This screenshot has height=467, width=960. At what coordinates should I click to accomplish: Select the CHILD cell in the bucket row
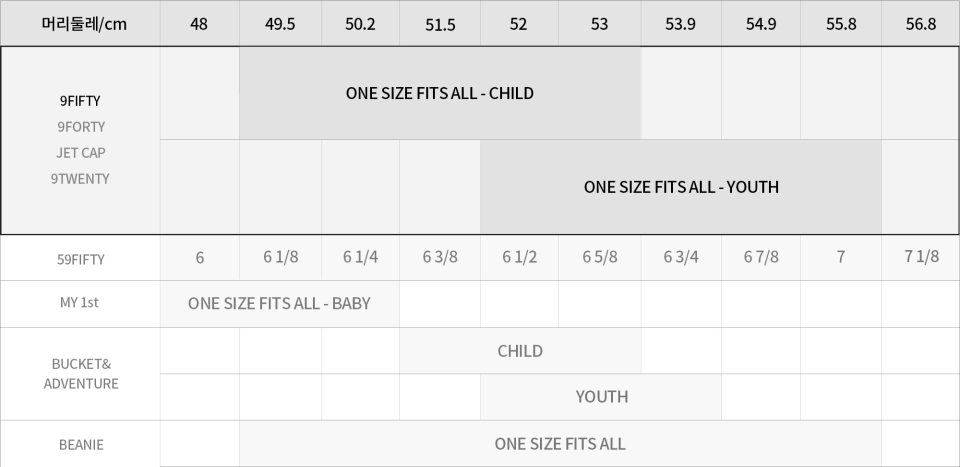pos(520,351)
